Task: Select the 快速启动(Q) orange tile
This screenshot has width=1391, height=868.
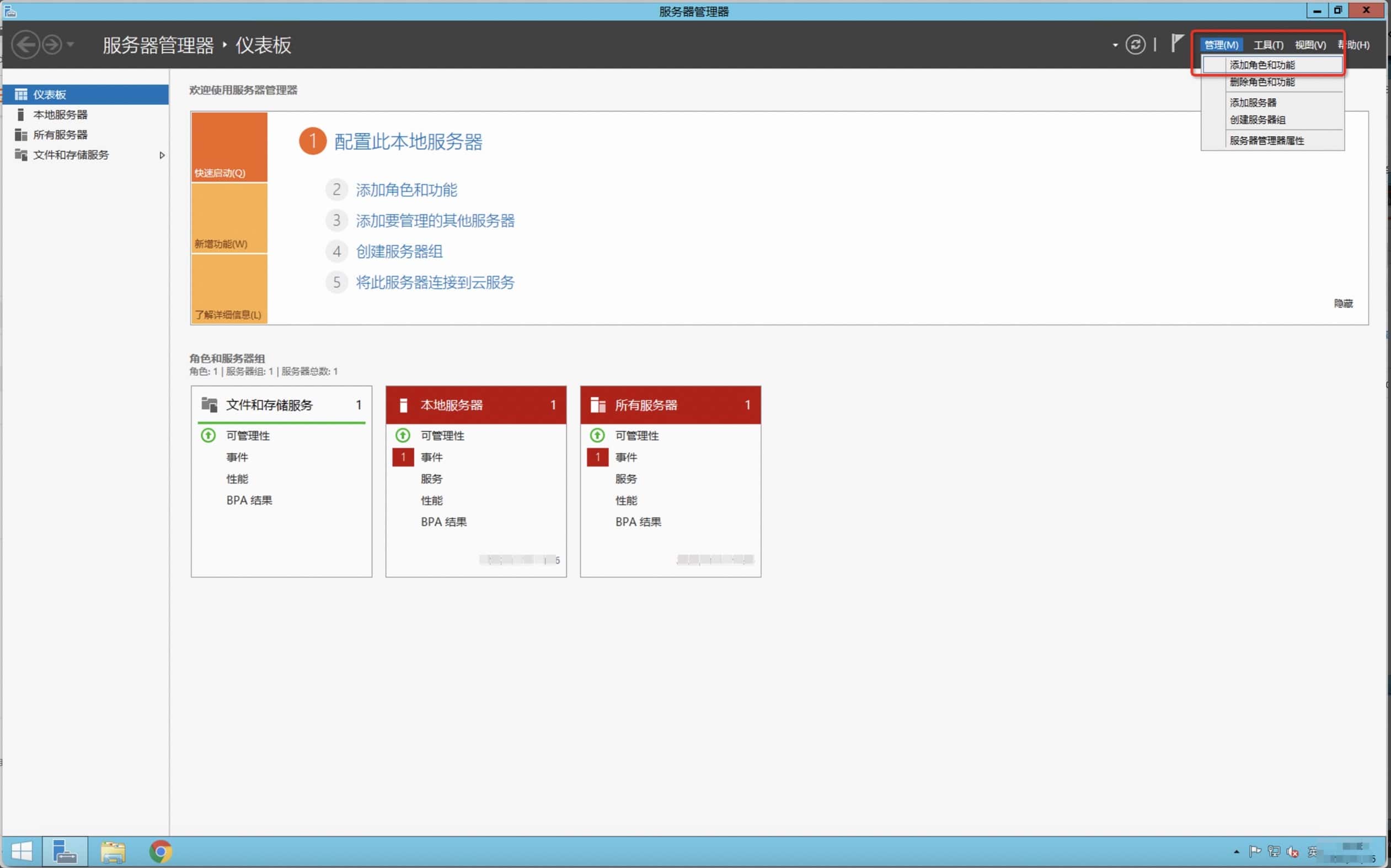Action: (229, 147)
